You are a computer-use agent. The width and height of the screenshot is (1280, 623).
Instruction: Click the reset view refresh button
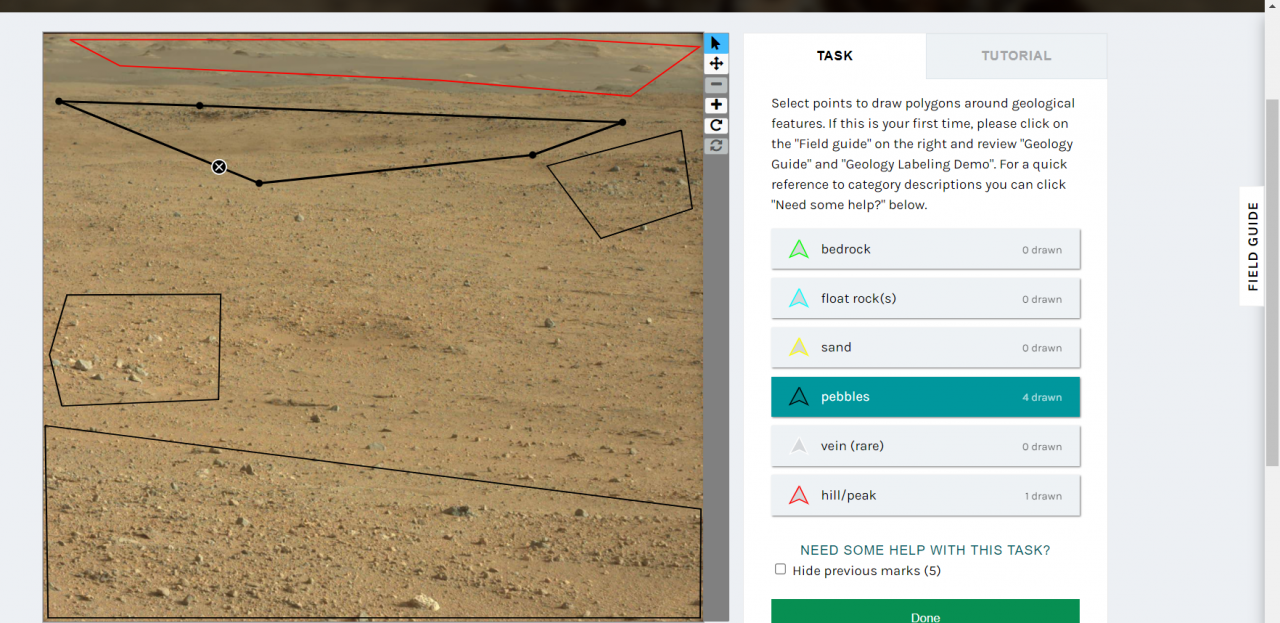716,146
